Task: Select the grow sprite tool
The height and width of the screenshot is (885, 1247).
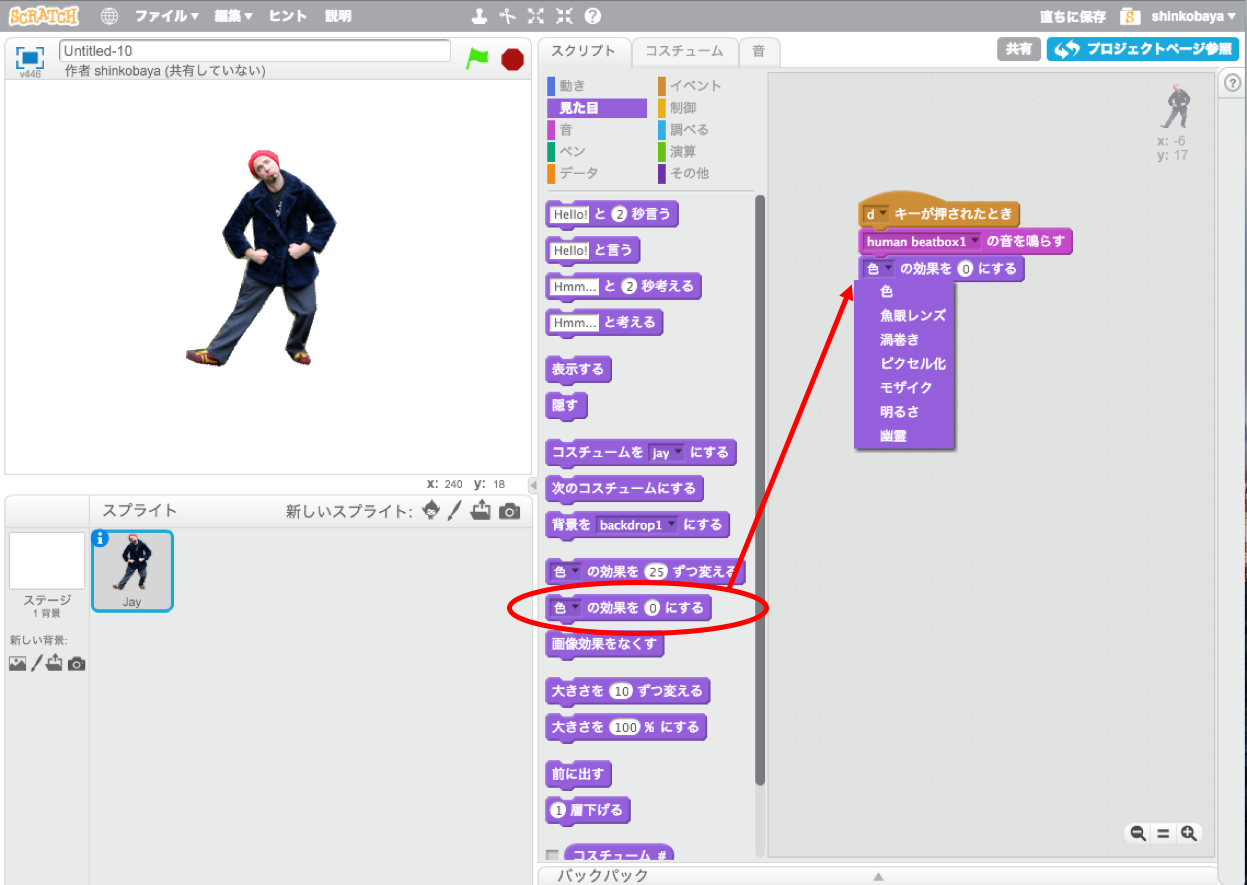Action: 536,16
